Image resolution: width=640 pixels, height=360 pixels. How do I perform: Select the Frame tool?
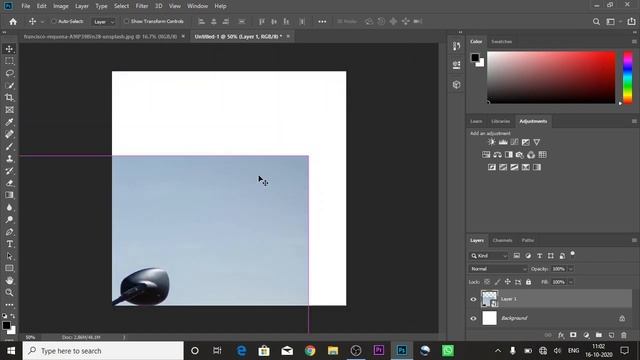pyautogui.click(x=9, y=110)
